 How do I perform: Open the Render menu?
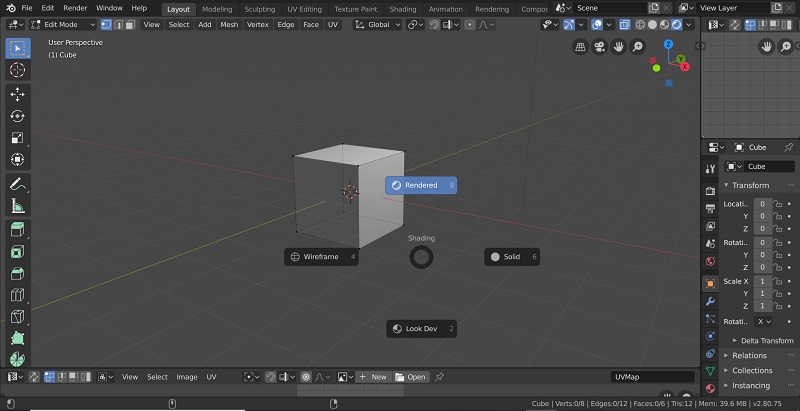(x=75, y=8)
